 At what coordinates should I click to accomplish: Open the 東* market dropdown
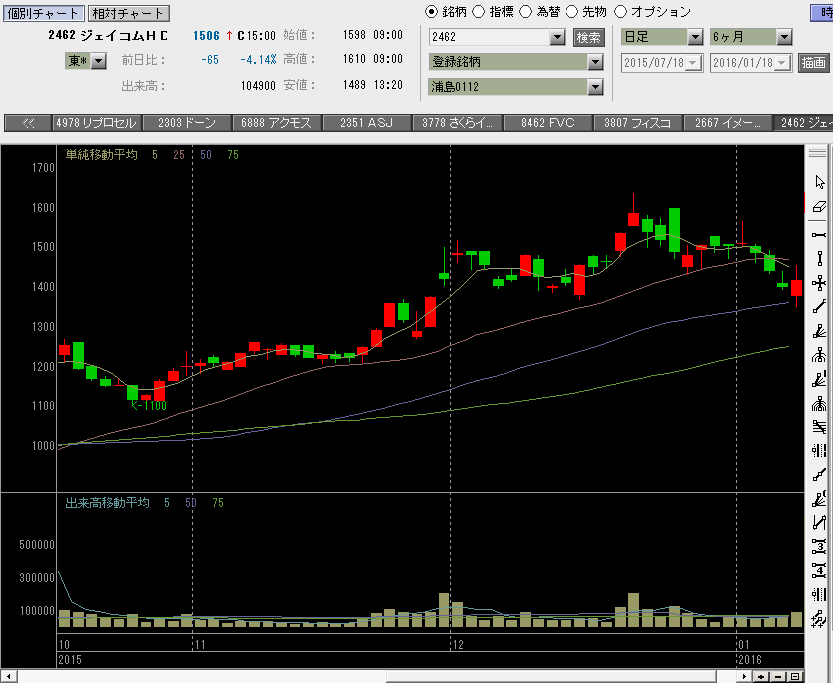[98, 61]
